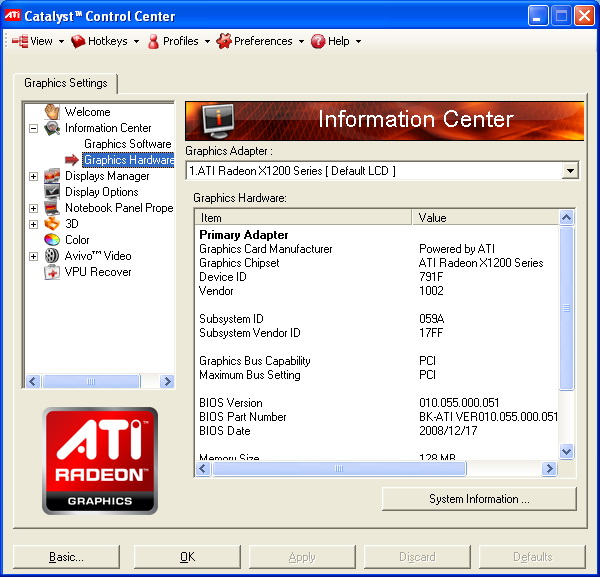Click the Color wheel icon
The height and width of the screenshot is (577, 600).
(52, 240)
